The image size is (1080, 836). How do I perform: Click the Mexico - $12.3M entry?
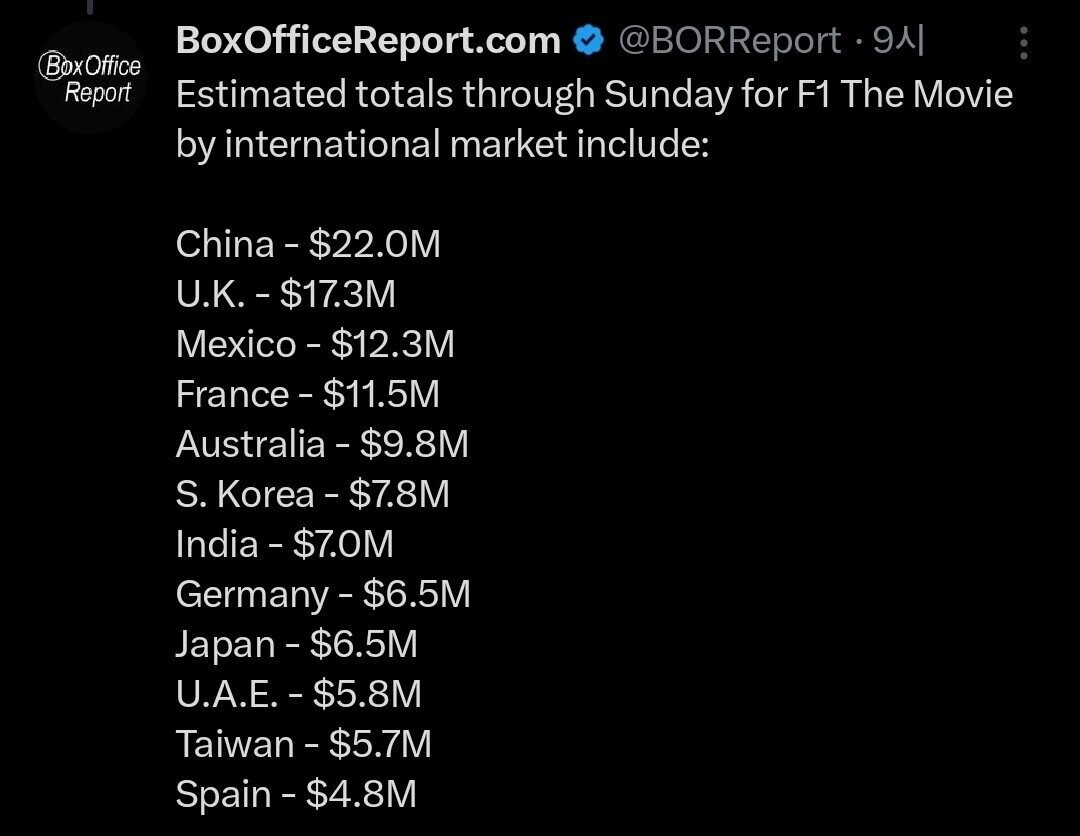pos(315,345)
